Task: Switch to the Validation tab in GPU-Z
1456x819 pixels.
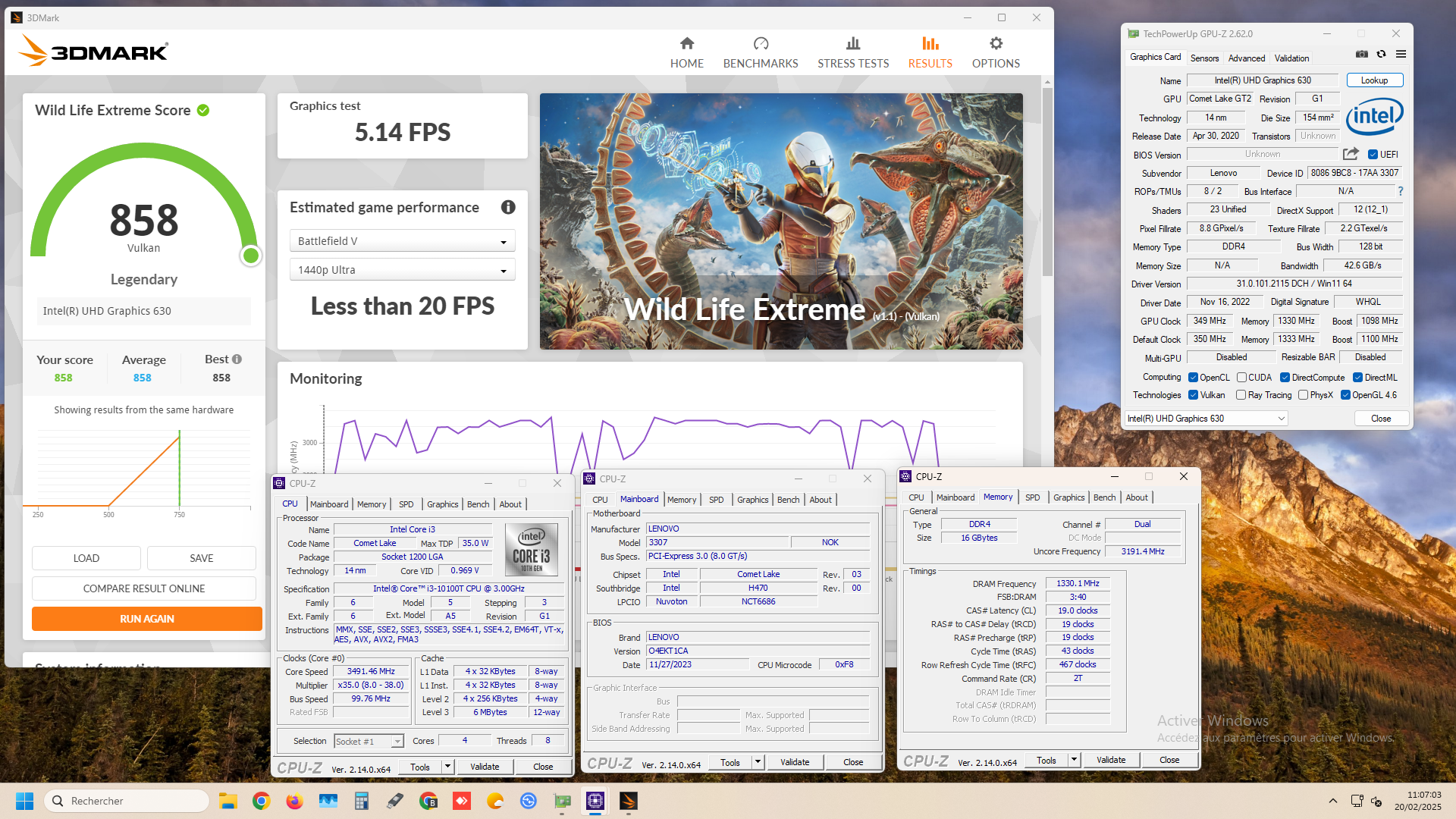Action: coord(1291,58)
